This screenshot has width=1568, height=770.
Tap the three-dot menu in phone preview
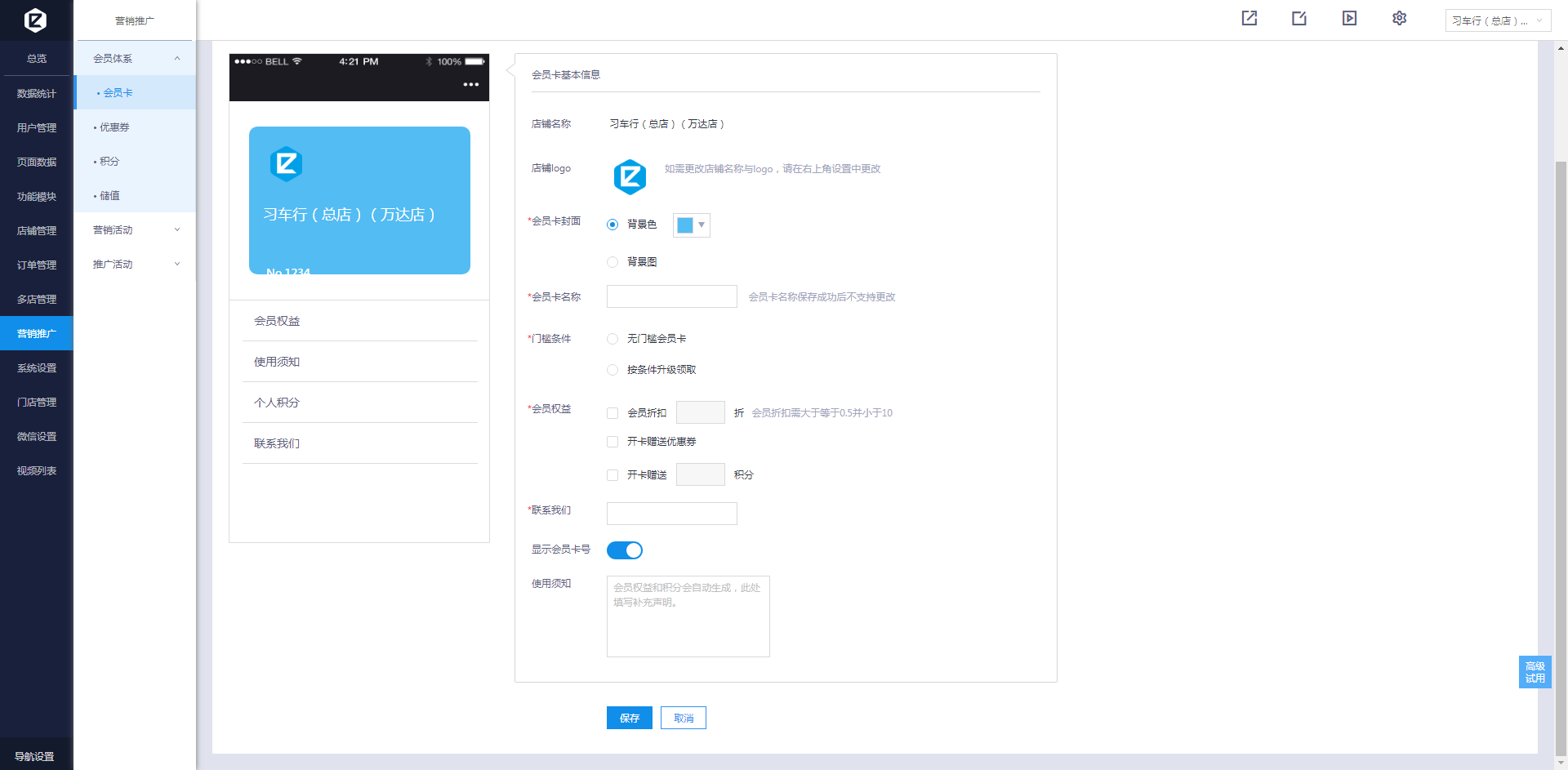tap(471, 85)
